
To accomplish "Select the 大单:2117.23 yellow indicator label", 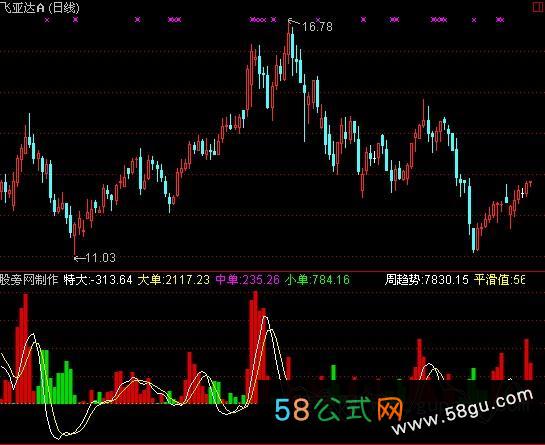I will click(x=173, y=280).
